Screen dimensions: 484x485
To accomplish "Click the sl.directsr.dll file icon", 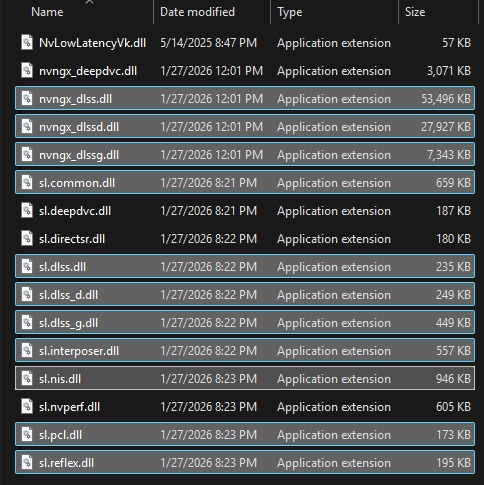I will pyautogui.click(x=27, y=239).
